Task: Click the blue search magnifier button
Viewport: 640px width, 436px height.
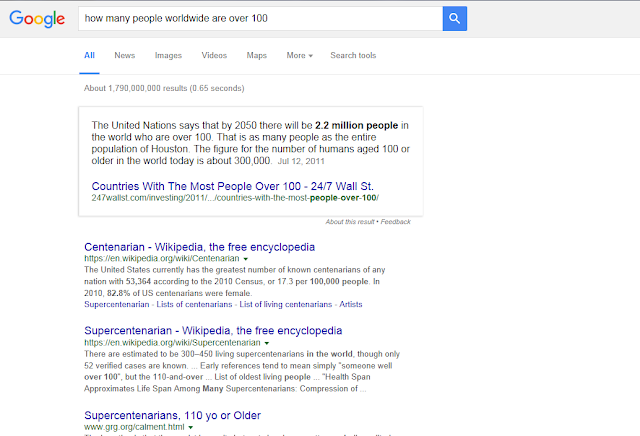Action: coord(454,18)
